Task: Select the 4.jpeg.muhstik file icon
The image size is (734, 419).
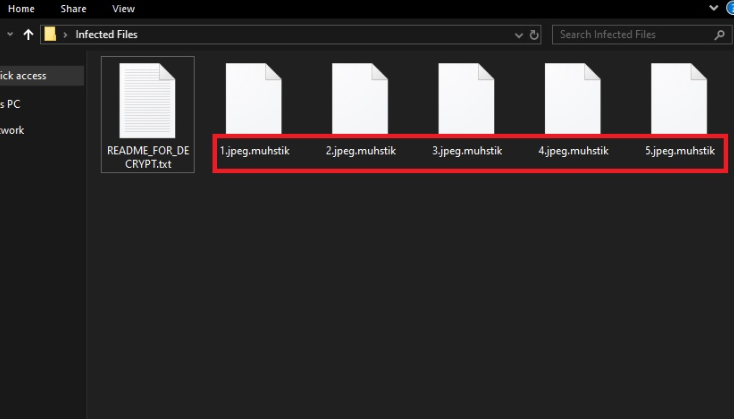Action: tap(573, 98)
